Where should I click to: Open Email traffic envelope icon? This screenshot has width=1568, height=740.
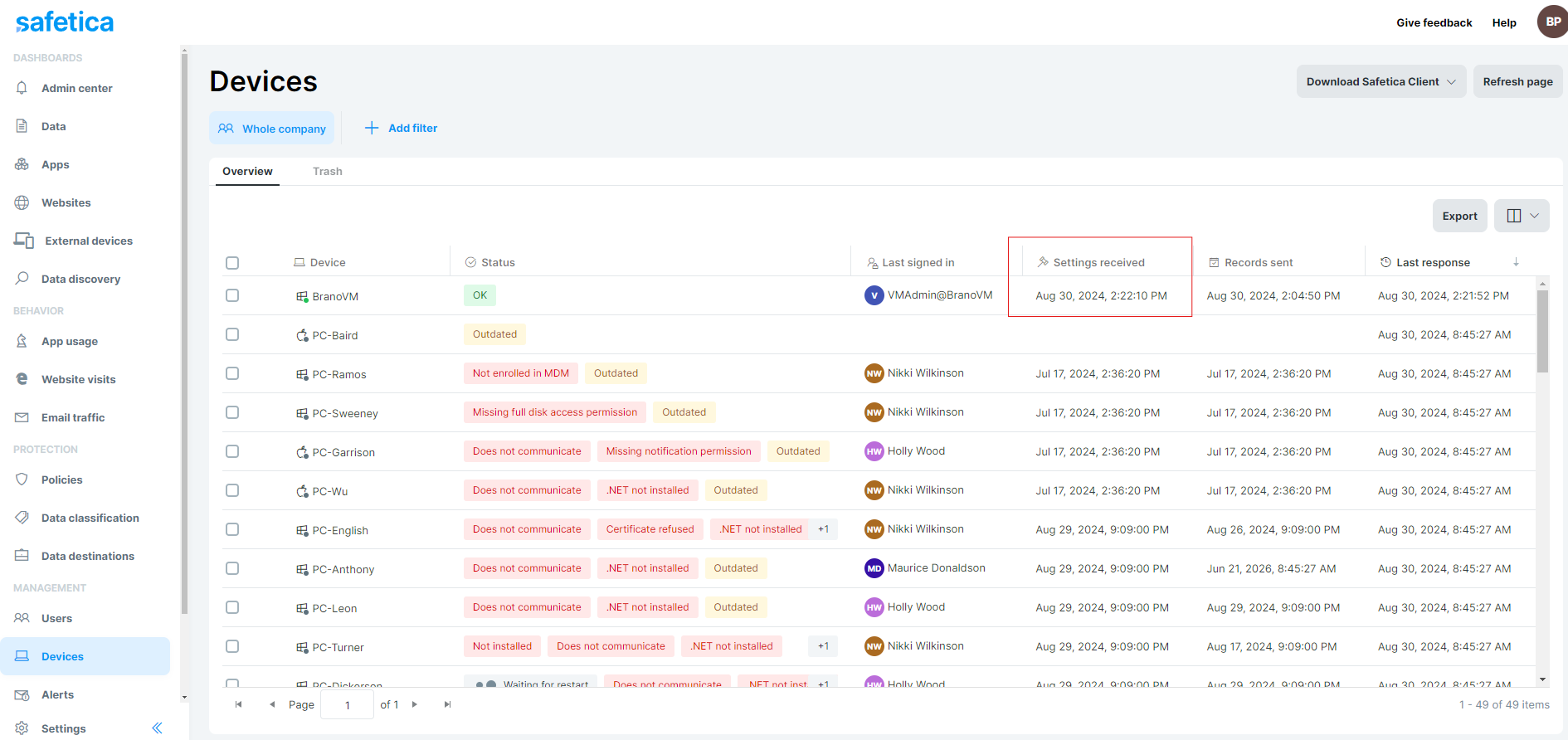pos(22,417)
